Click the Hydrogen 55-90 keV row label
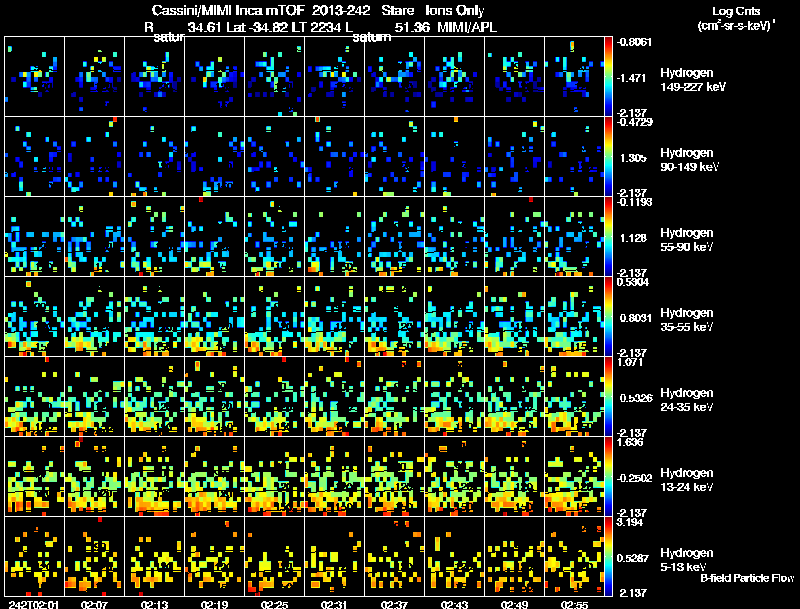 click(x=687, y=240)
